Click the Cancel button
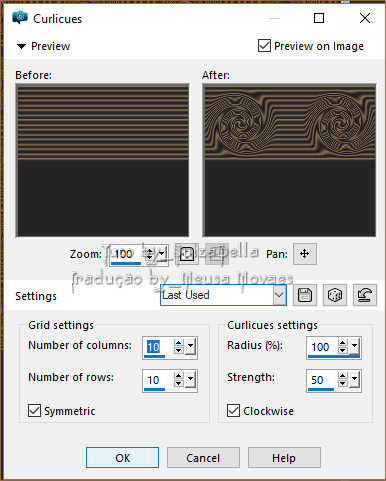Screen dimensions: 386x481 [x=203, y=458]
